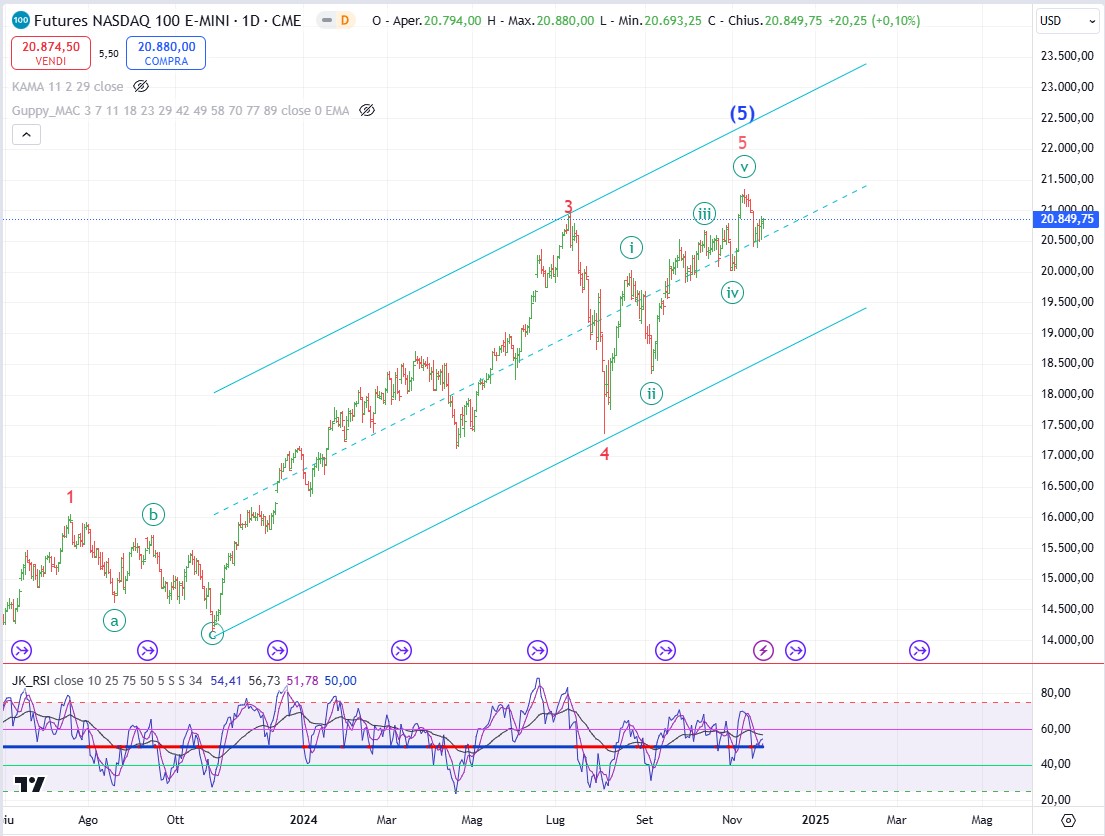Select the circled i wave label

[x=631, y=247]
